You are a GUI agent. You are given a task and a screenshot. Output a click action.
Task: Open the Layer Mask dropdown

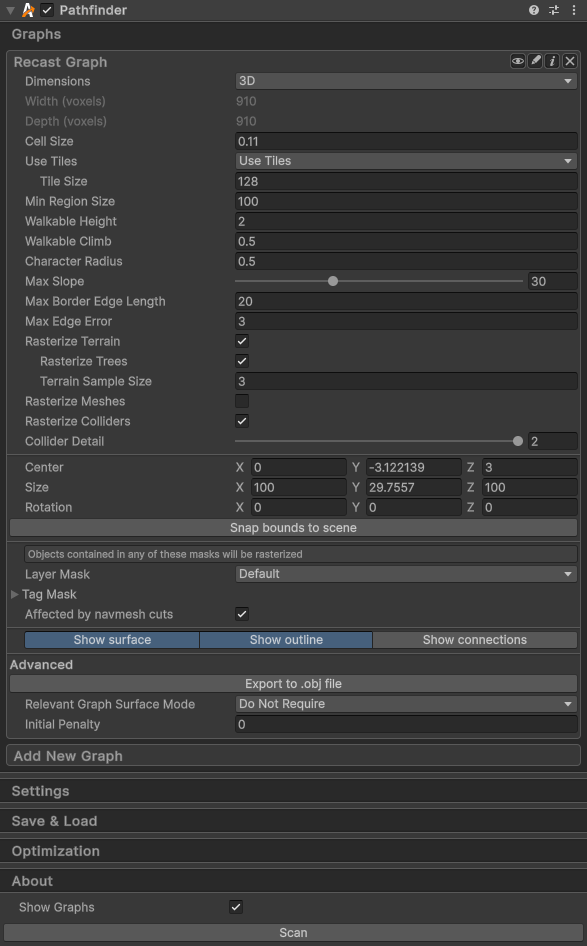click(x=406, y=574)
